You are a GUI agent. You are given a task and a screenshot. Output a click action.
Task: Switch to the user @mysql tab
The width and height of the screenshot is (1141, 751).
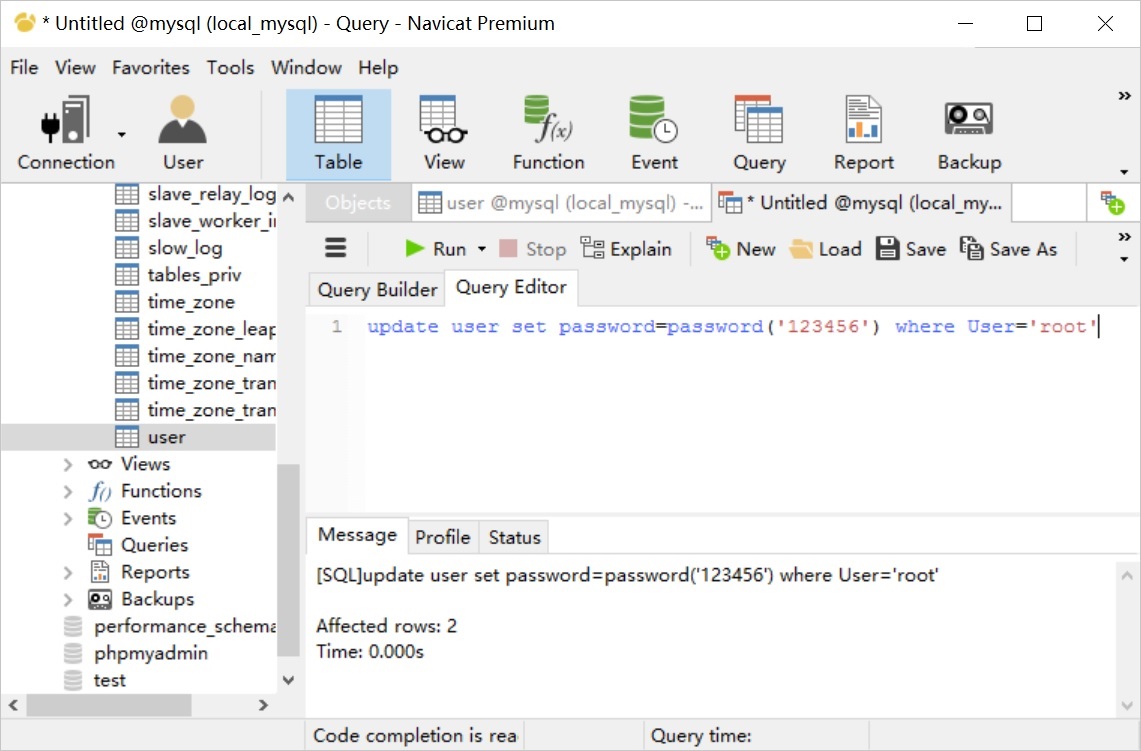(x=561, y=203)
